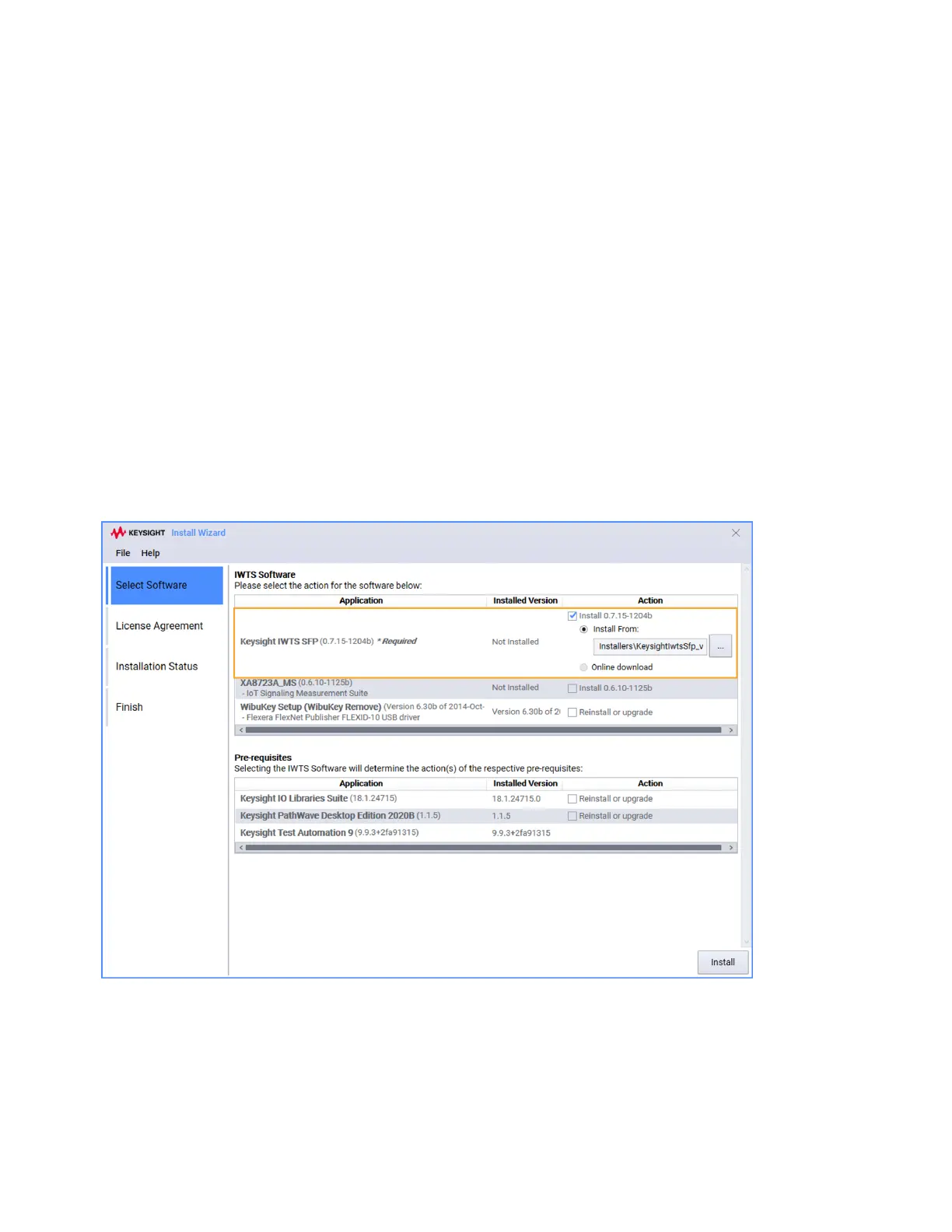The width and height of the screenshot is (952, 1232).
Task: Click Installed Version header in Pre-requisites table
Action: tap(525, 783)
